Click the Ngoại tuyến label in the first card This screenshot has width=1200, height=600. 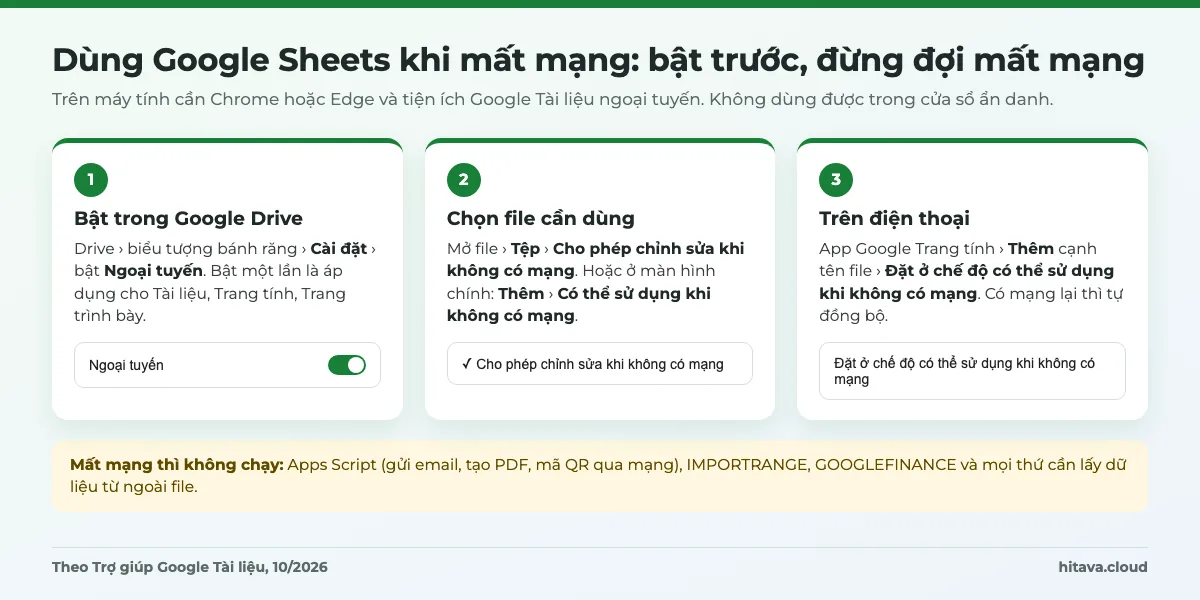coord(126,365)
